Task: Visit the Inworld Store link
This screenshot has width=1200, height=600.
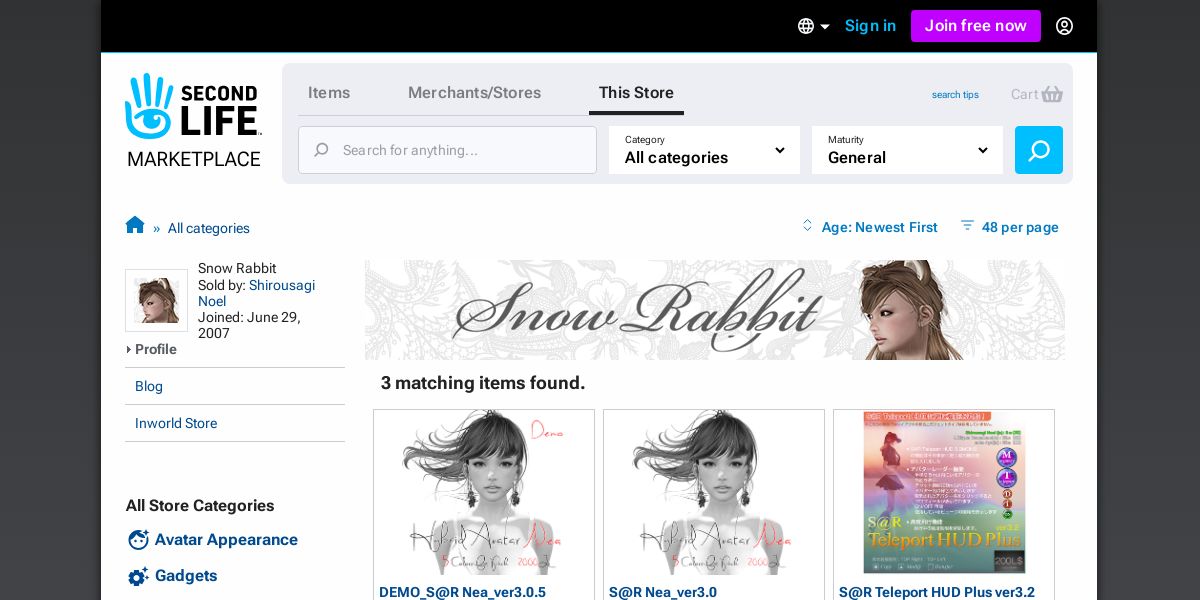Action: [176, 423]
